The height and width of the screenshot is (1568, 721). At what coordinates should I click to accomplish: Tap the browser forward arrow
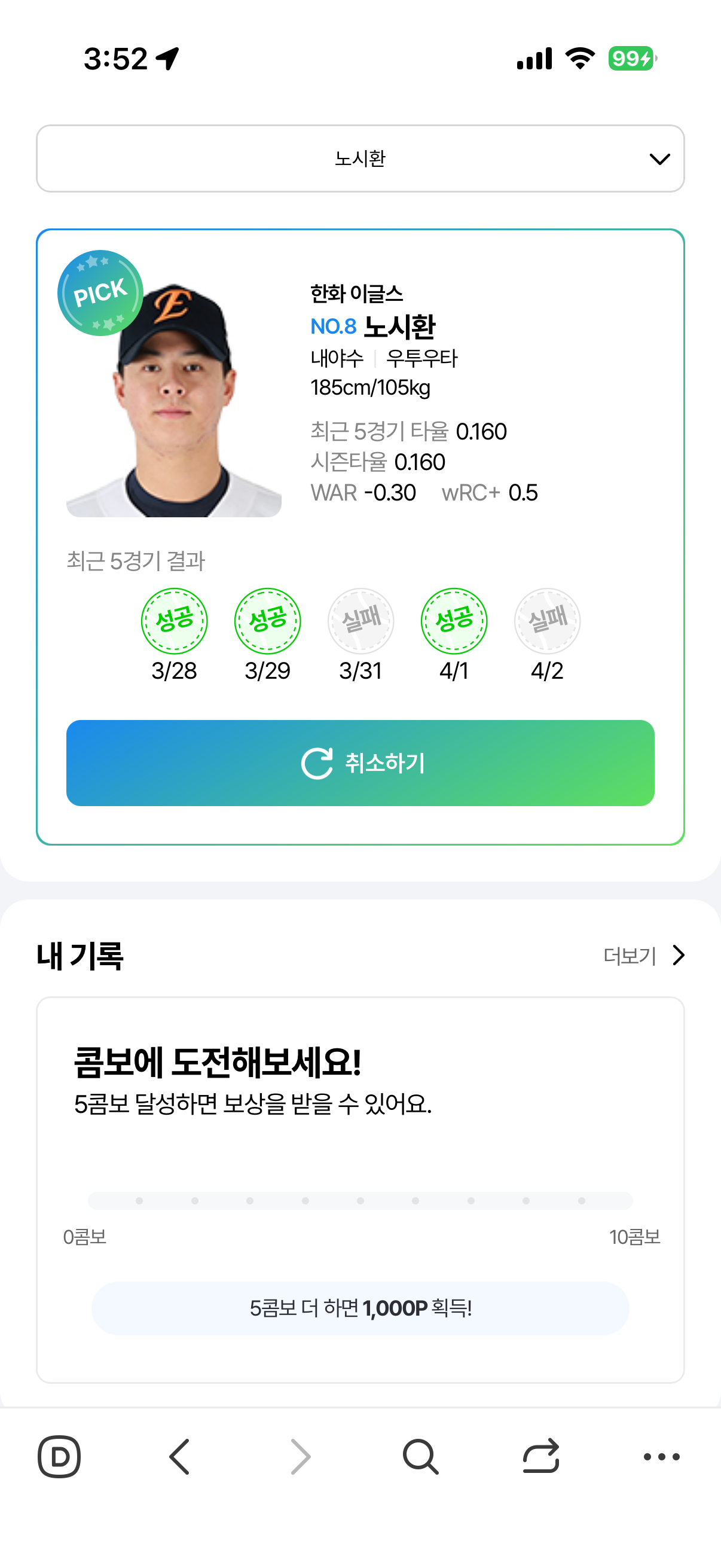[x=300, y=1457]
